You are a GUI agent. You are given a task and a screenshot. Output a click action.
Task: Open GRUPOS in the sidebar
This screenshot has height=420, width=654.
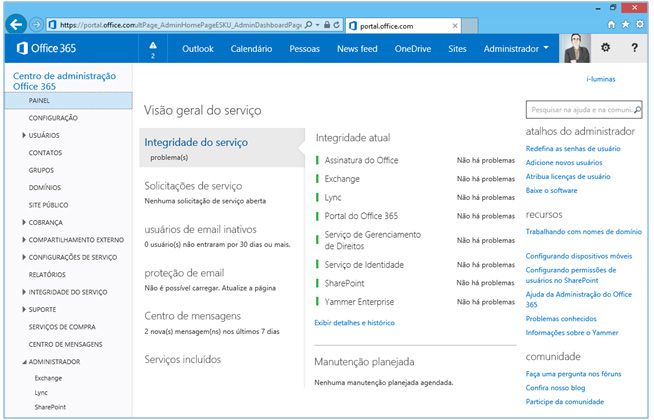(x=41, y=170)
